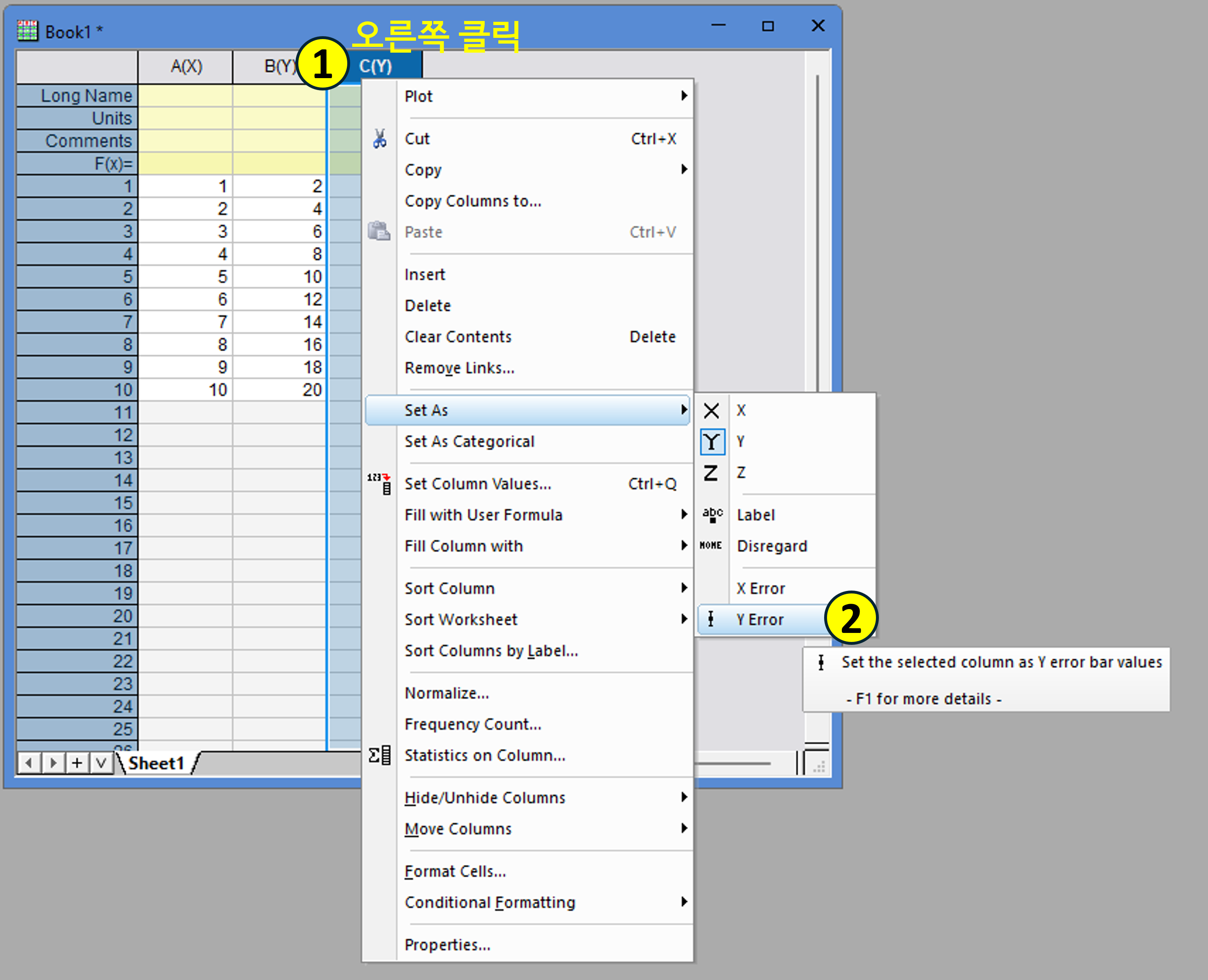Switch to the Sheet1 tab
This screenshot has height=980, width=1208.
coord(156,763)
